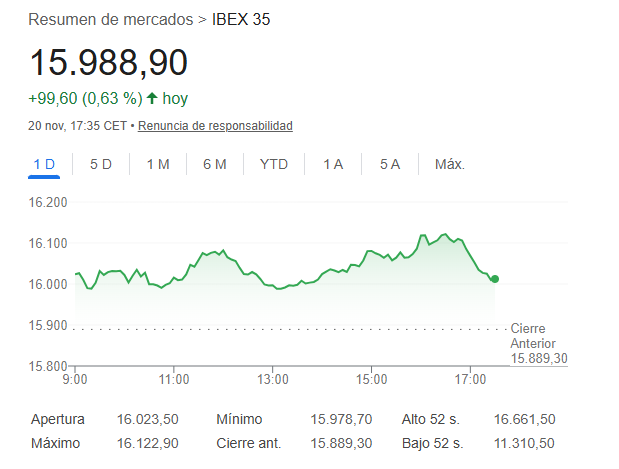Viewport: 619px width, 469px height.
Task: Click the green endpoint dot on chart
Action: pyautogui.click(x=495, y=279)
